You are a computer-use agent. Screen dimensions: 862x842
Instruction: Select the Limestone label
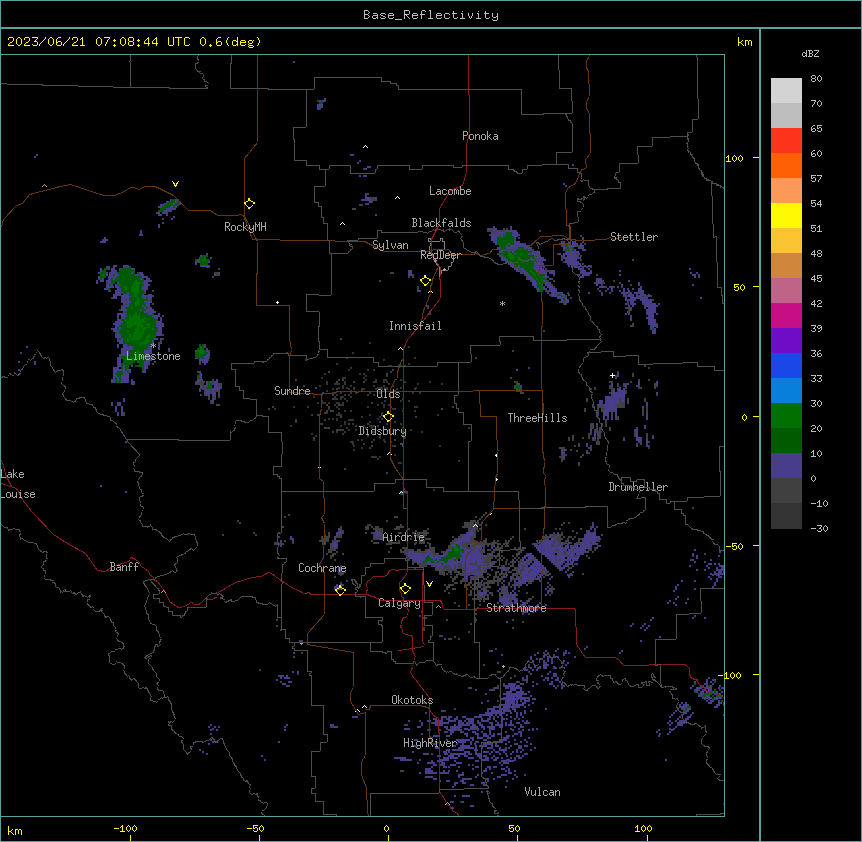[153, 356]
